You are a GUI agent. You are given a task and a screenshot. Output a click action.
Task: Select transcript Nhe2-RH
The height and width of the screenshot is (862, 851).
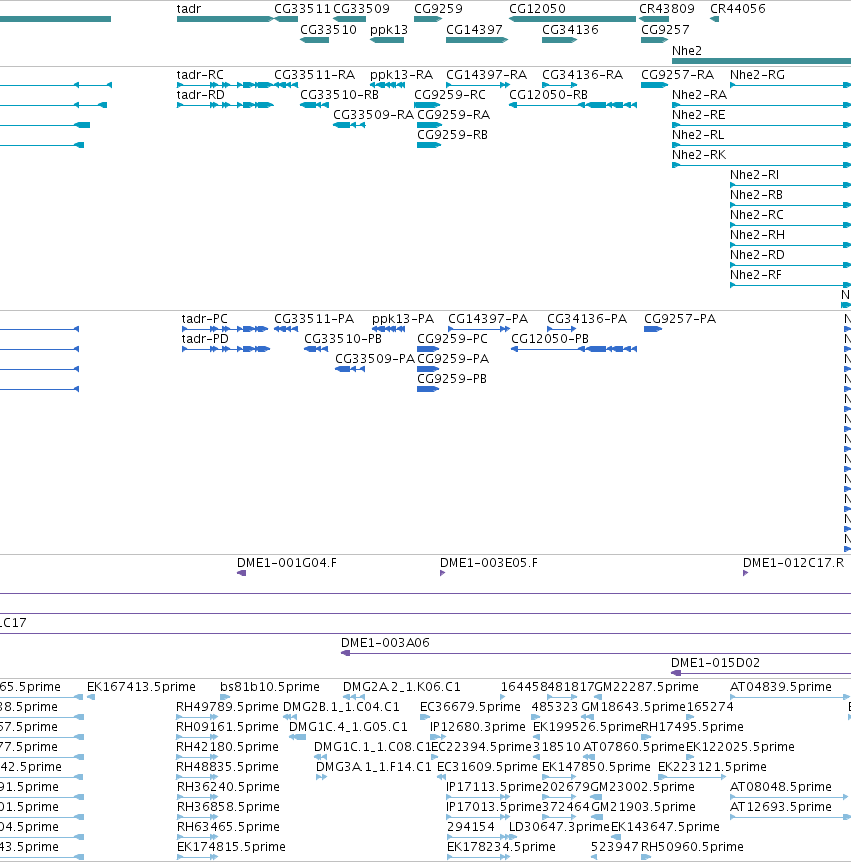click(757, 235)
